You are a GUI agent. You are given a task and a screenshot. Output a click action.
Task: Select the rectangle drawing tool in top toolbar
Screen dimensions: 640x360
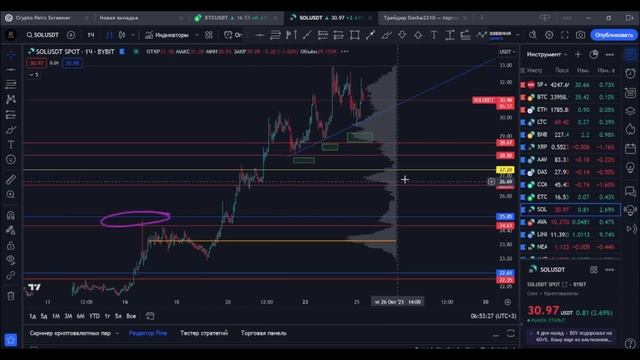354,35
